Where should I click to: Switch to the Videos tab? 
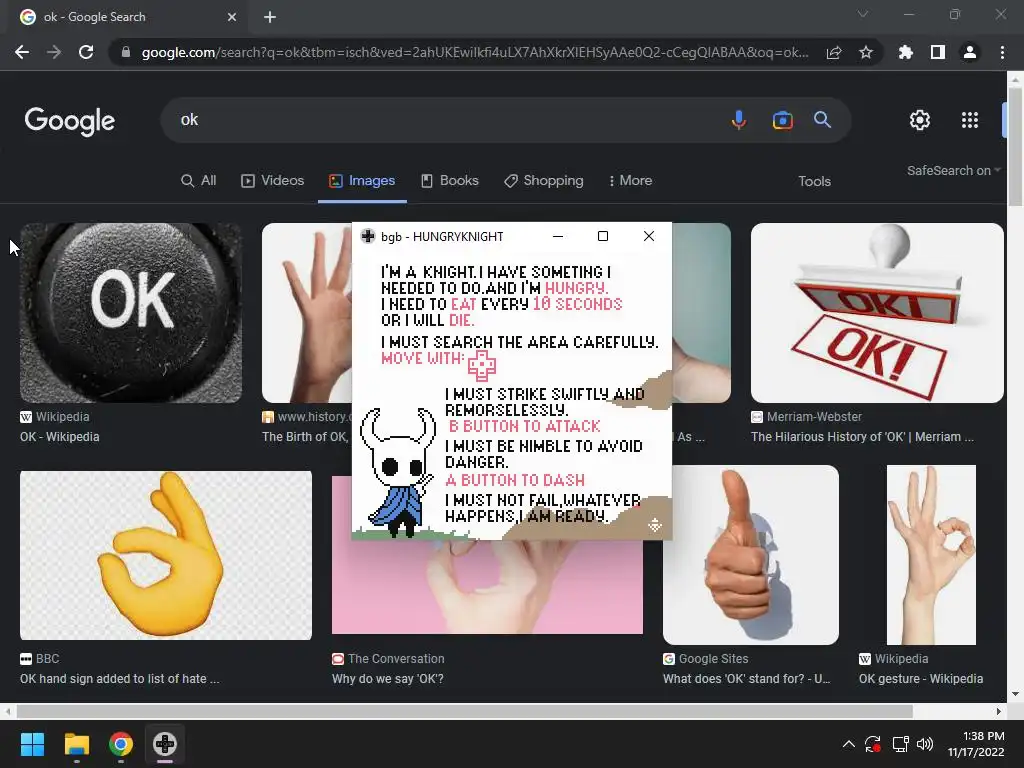tap(272, 181)
